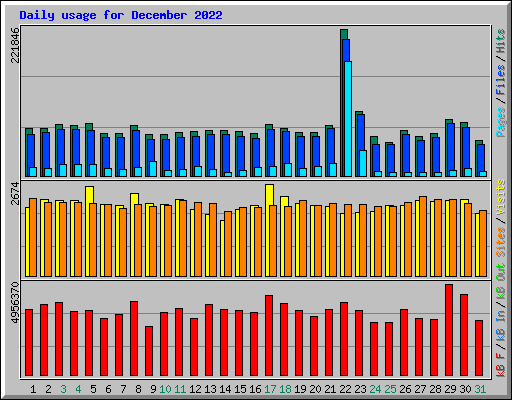Click the orange sites bar for day 1
The width and height of the screenshot is (512, 400).
pos(33,237)
